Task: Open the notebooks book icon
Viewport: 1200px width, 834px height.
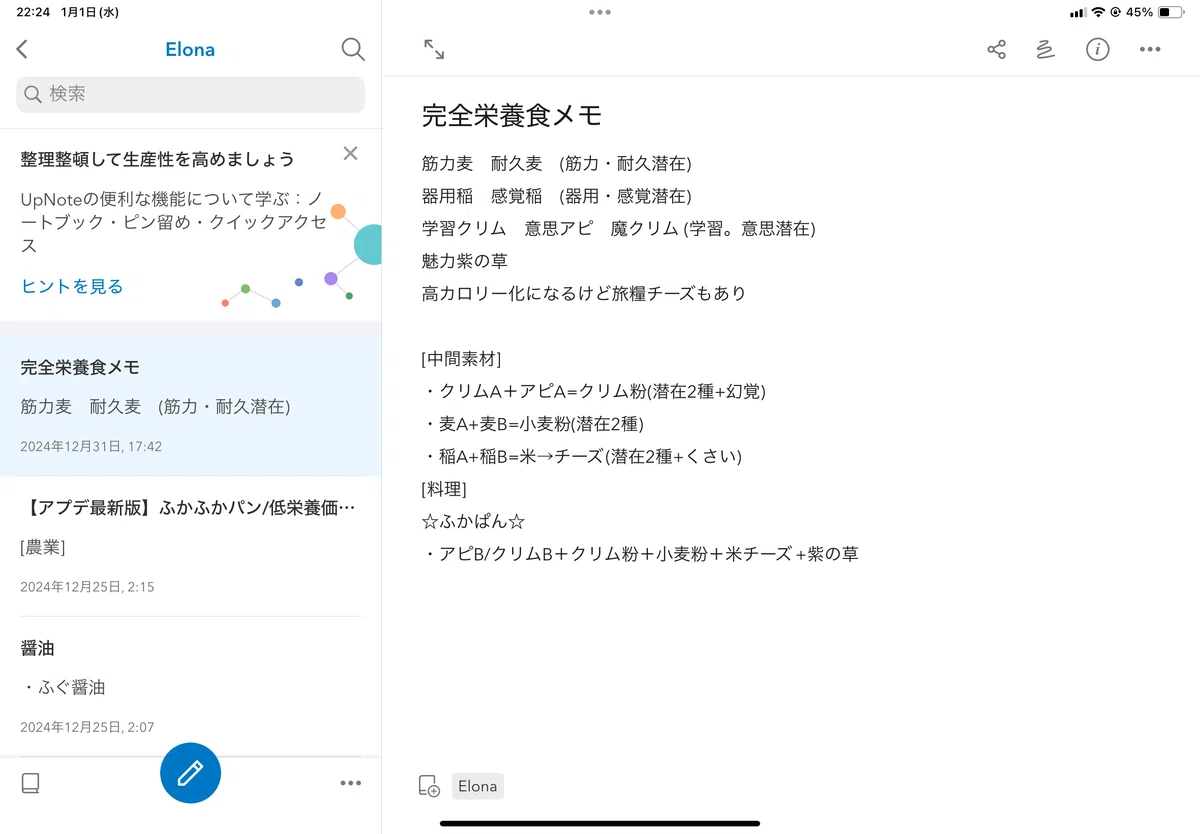Action: [x=30, y=783]
